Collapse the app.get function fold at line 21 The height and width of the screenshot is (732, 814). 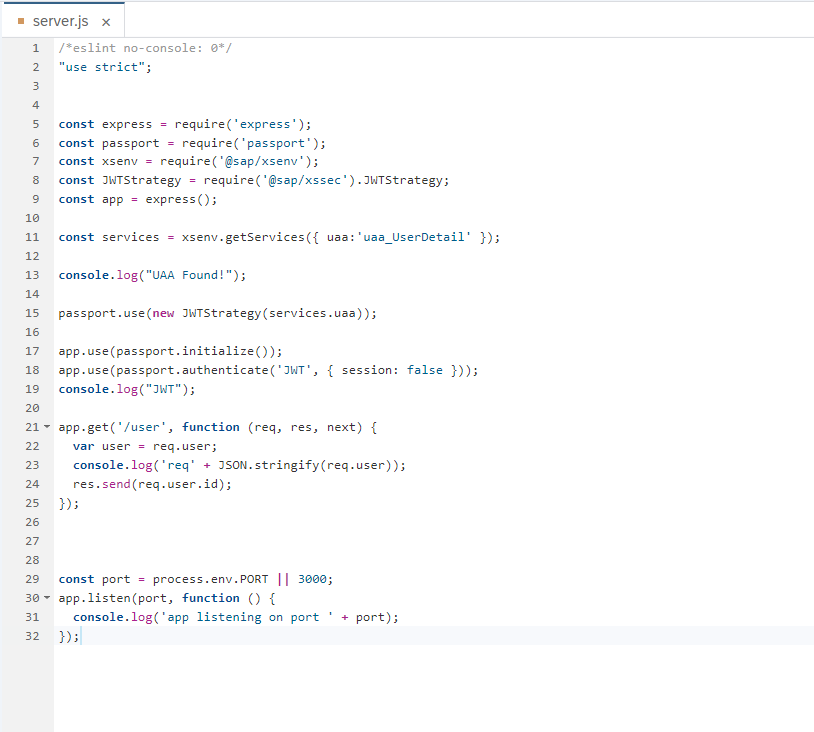coord(47,427)
